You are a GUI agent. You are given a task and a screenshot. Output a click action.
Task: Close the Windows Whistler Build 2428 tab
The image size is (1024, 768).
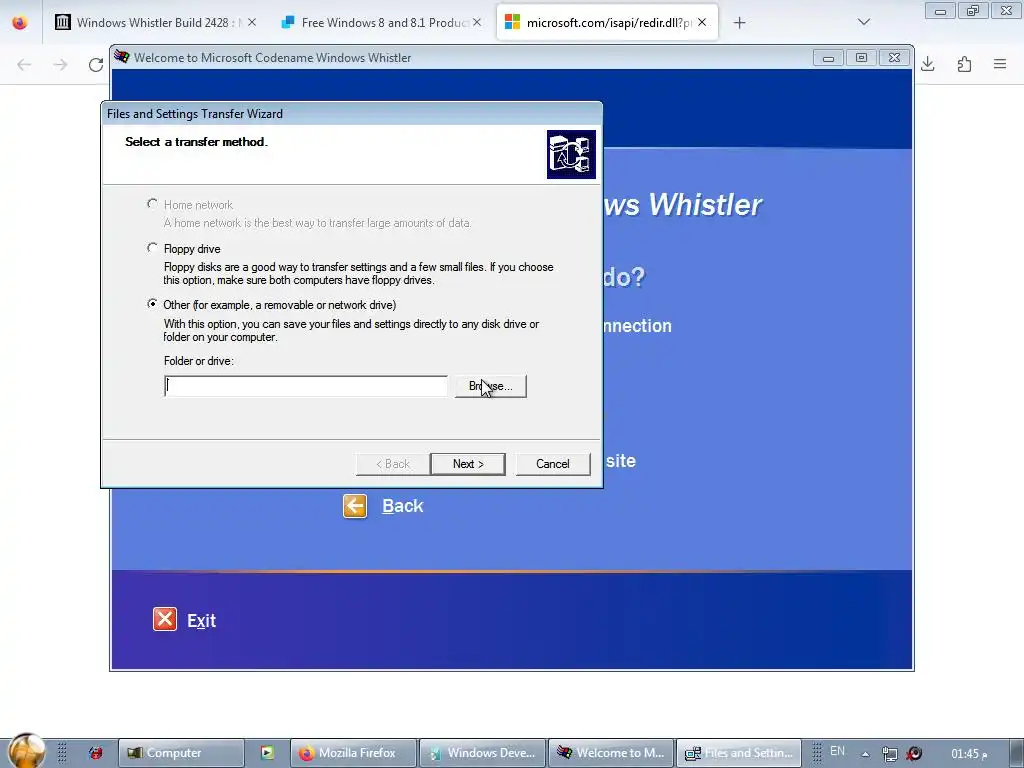point(252,22)
